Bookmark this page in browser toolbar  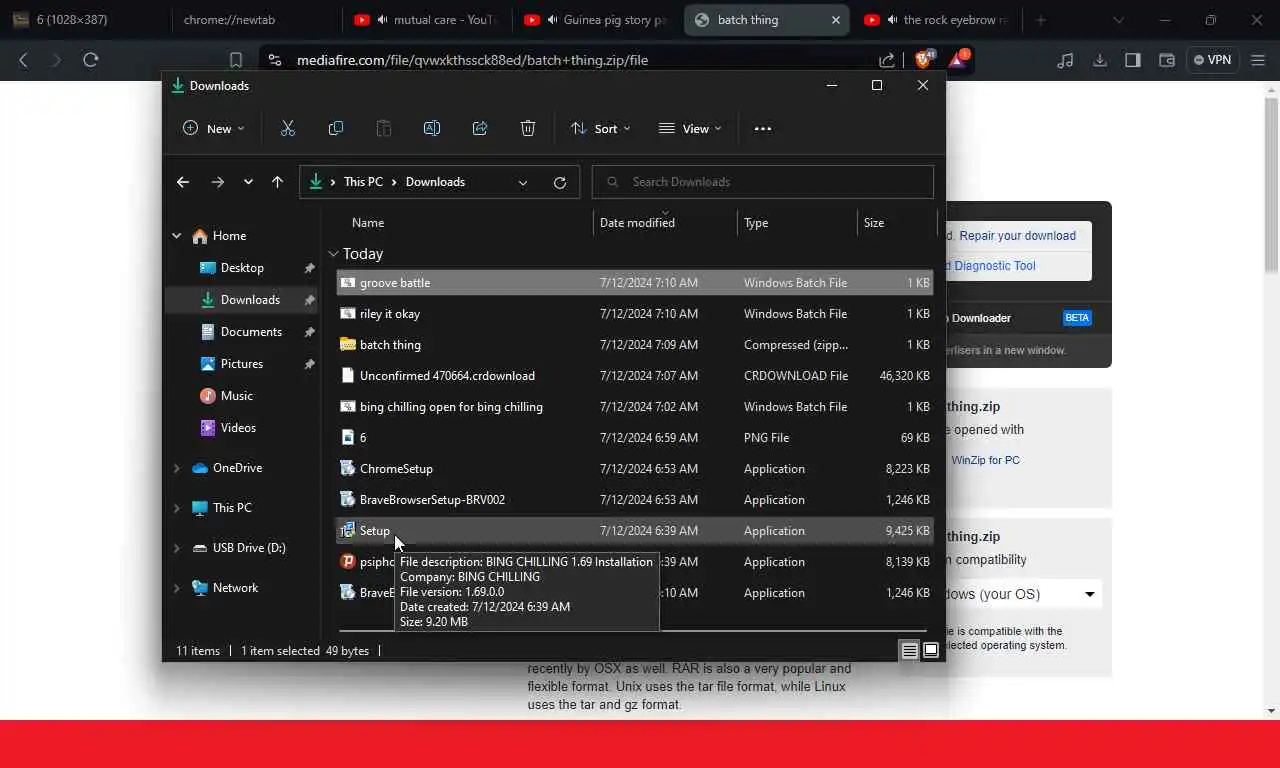click(x=236, y=60)
